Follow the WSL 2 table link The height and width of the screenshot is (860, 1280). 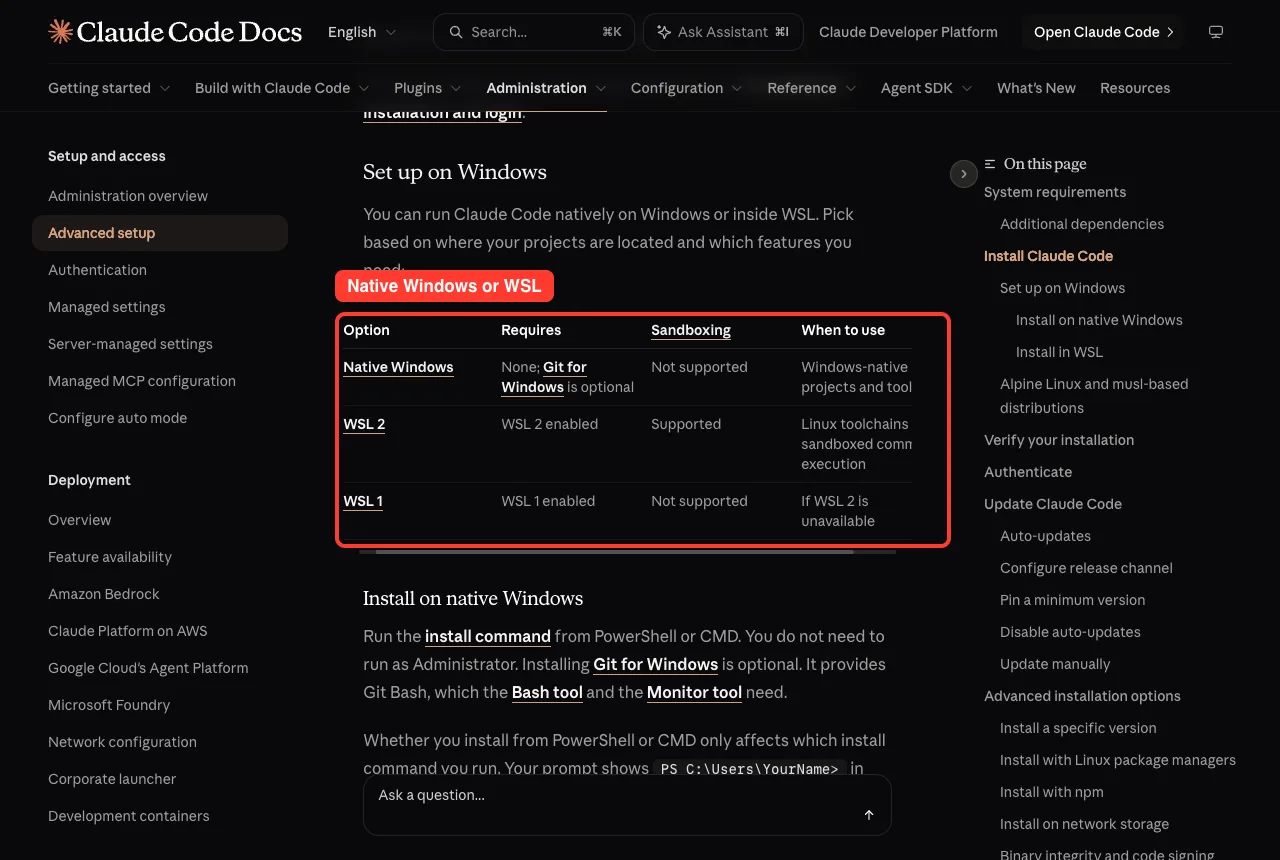click(x=364, y=424)
